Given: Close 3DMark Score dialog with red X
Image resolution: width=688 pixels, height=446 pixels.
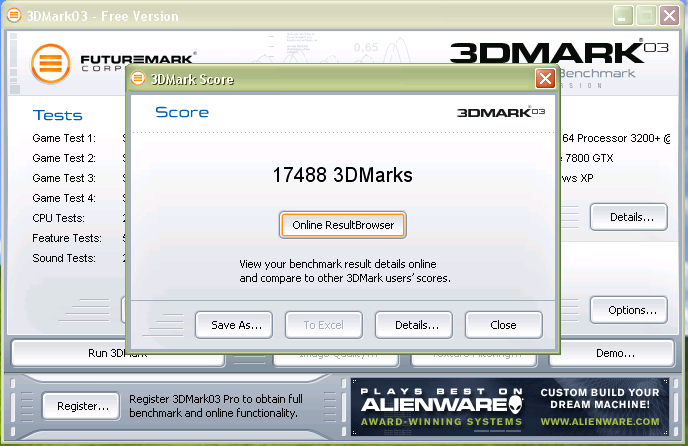Looking at the screenshot, I should [x=545, y=79].
